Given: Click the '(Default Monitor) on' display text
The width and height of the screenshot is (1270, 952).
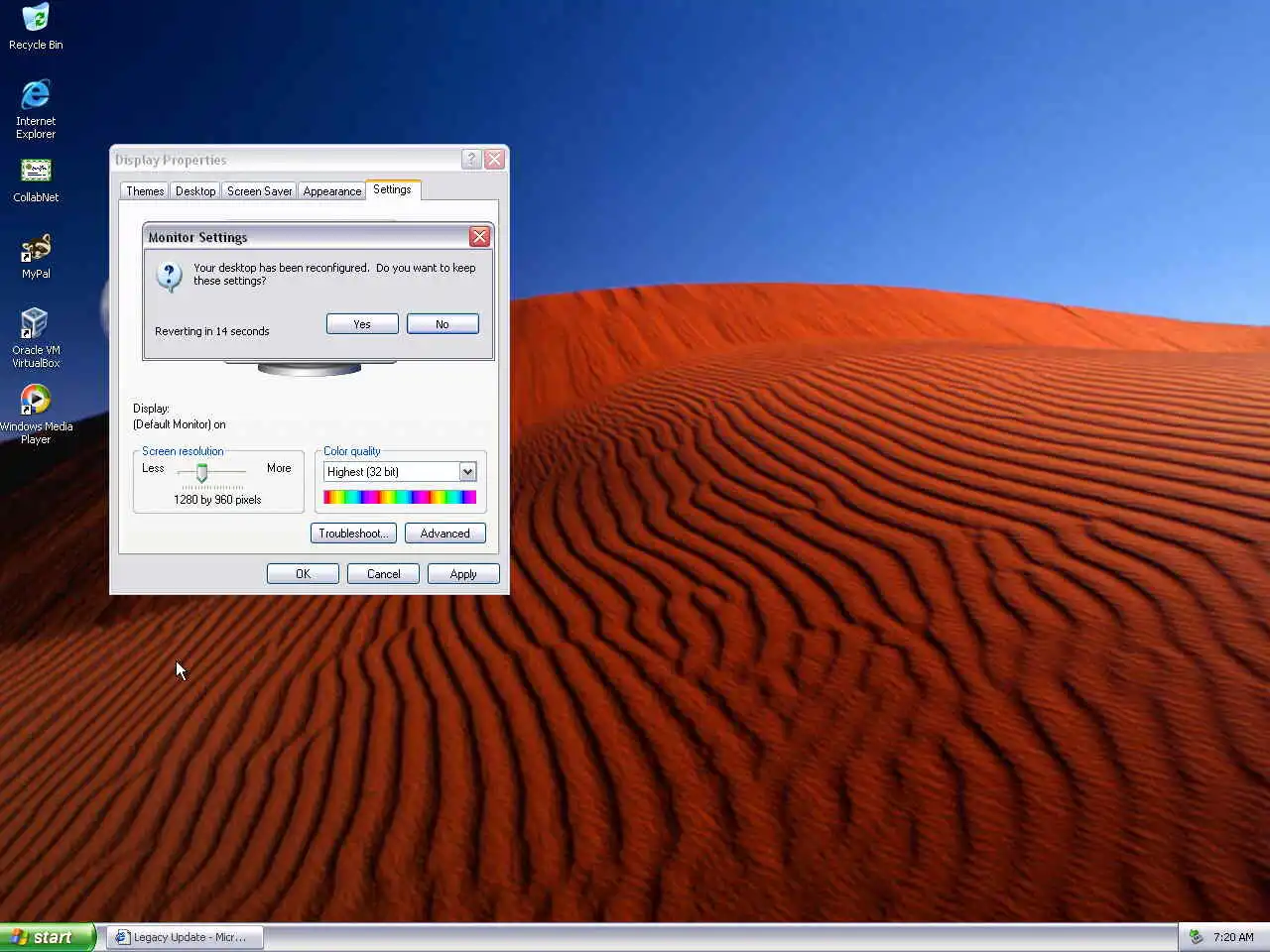Looking at the screenshot, I should (x=180, y=424).
